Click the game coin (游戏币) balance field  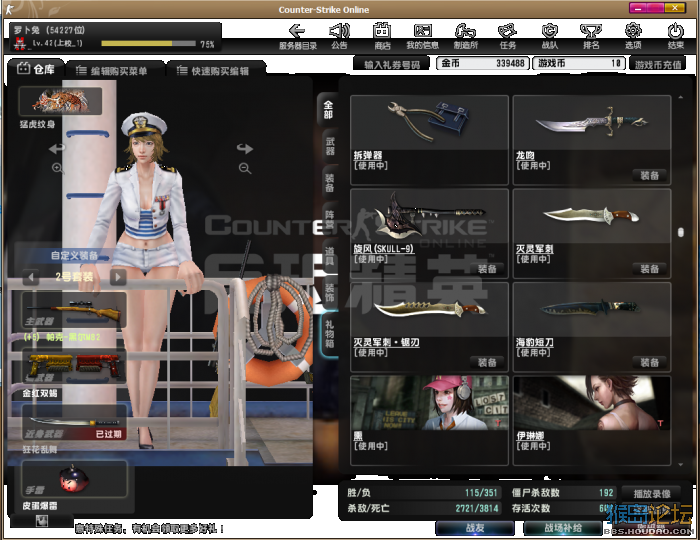579,63
